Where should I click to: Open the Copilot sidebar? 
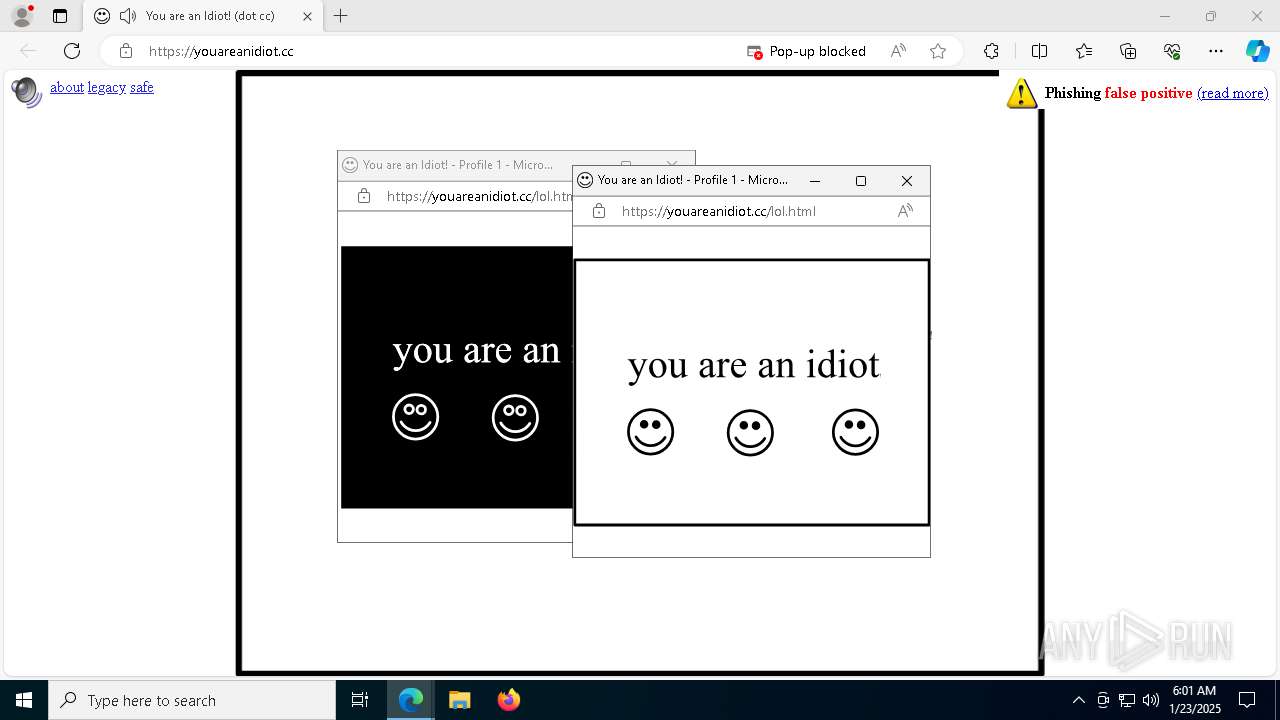tap(1257, 51)
